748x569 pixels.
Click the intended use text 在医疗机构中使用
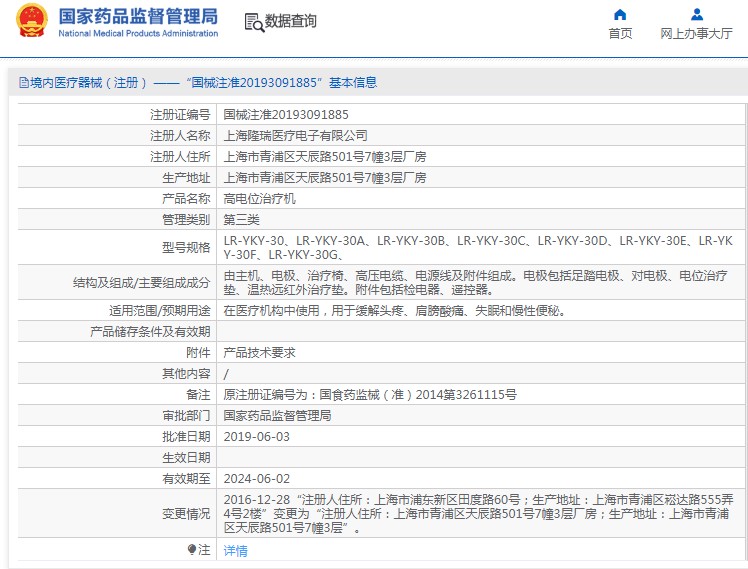(x=395, y=310)
